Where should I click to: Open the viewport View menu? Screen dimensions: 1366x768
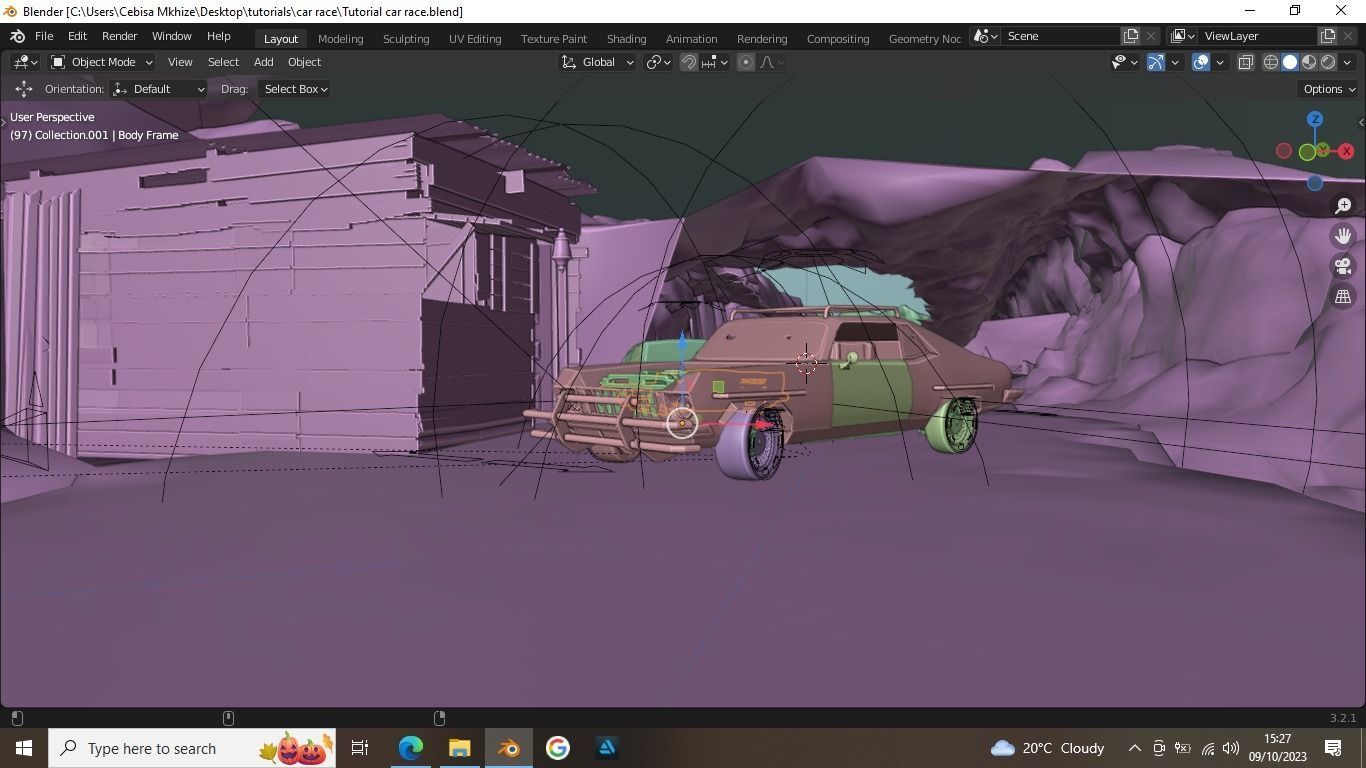pyautogui.click(x=180, y=62)
